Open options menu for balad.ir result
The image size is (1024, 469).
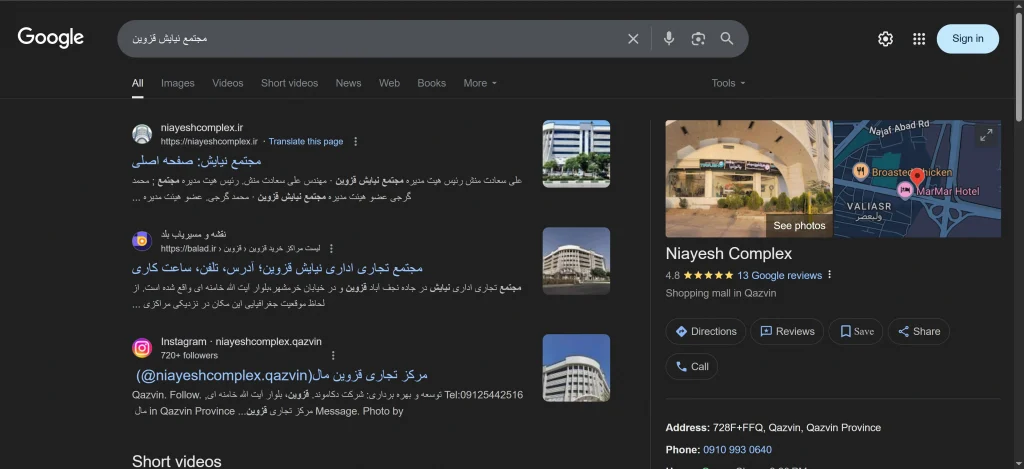point(331,249)
